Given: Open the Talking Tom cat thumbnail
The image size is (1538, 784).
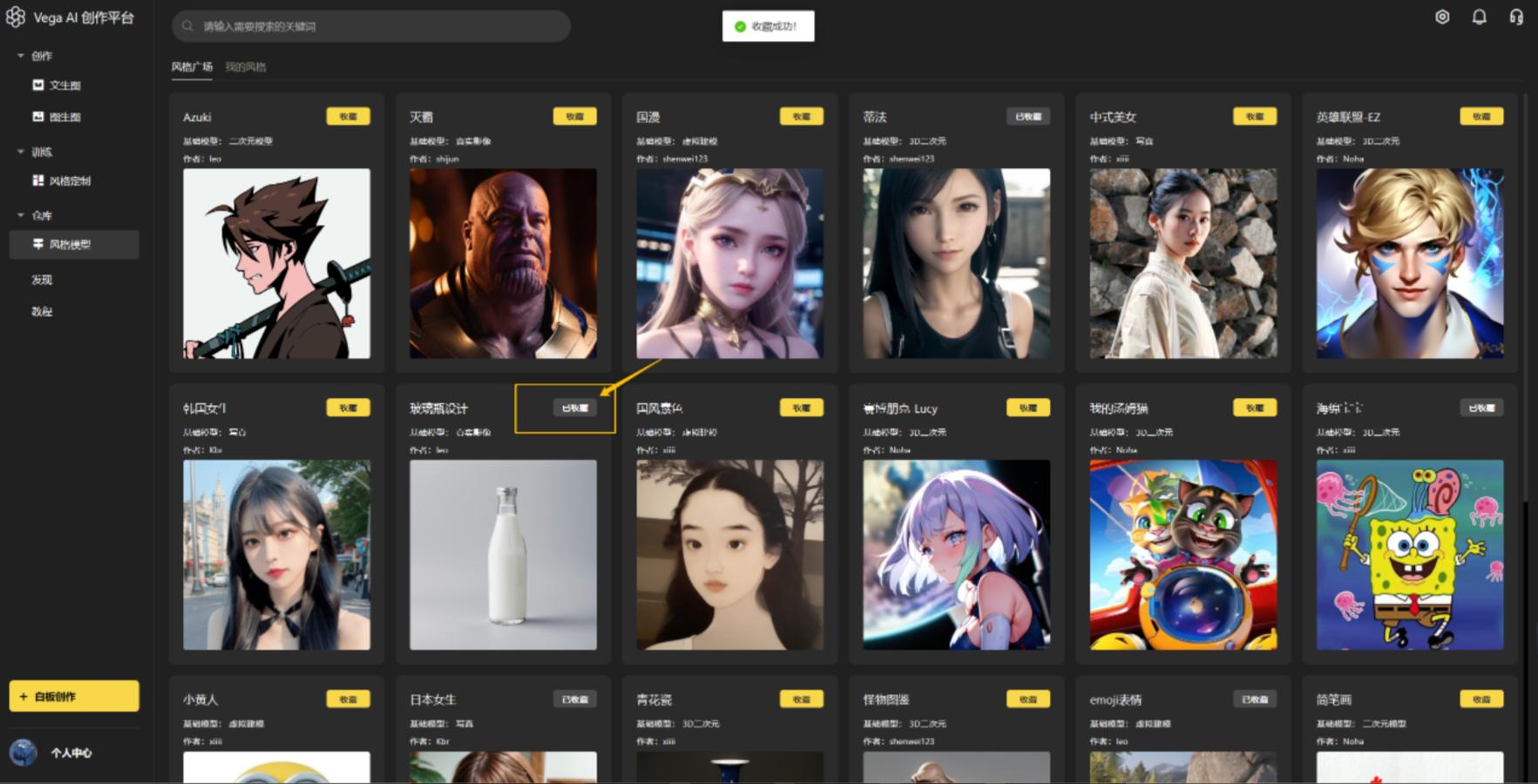Looking at the screenshot, I should (x=1183, y=555).
